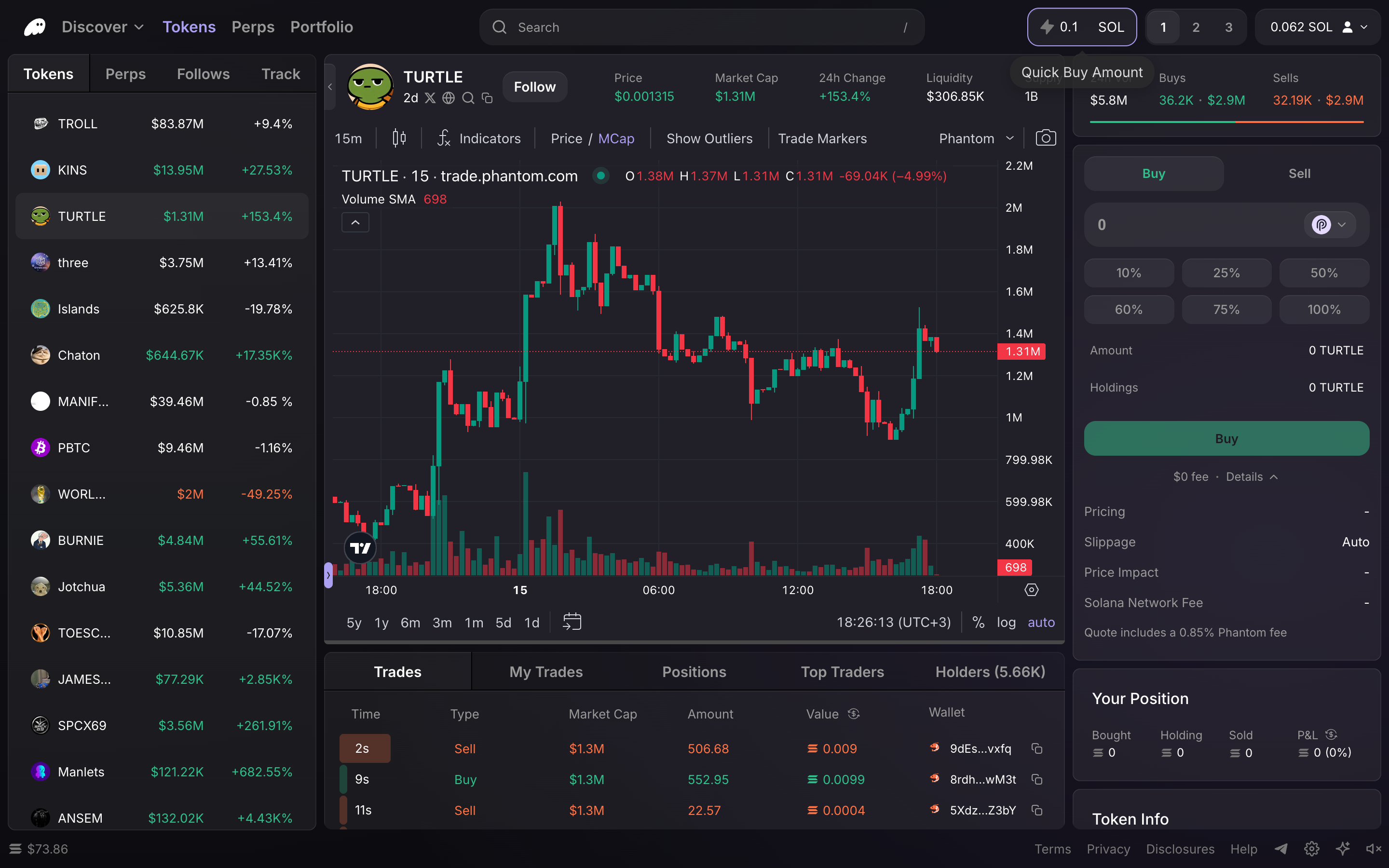
Task: Copy the TURTLE token address
Action: [487, 98]
